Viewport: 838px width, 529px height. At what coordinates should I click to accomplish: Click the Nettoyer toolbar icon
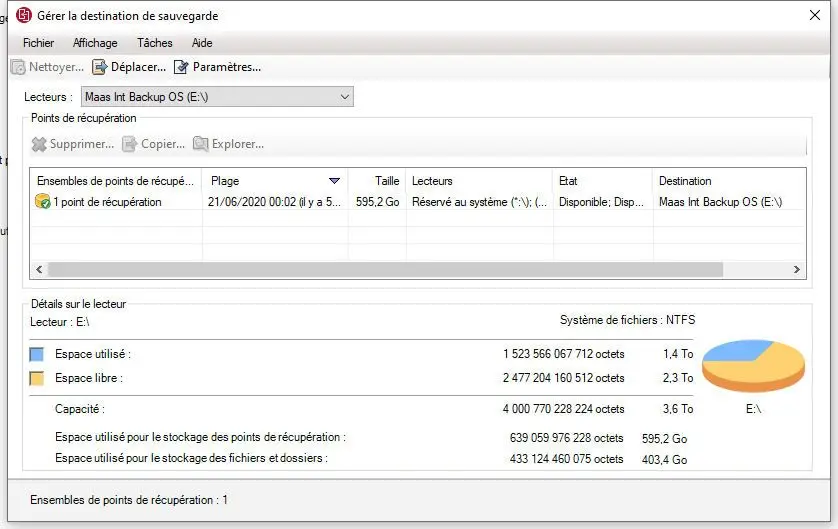click(18, 67)
